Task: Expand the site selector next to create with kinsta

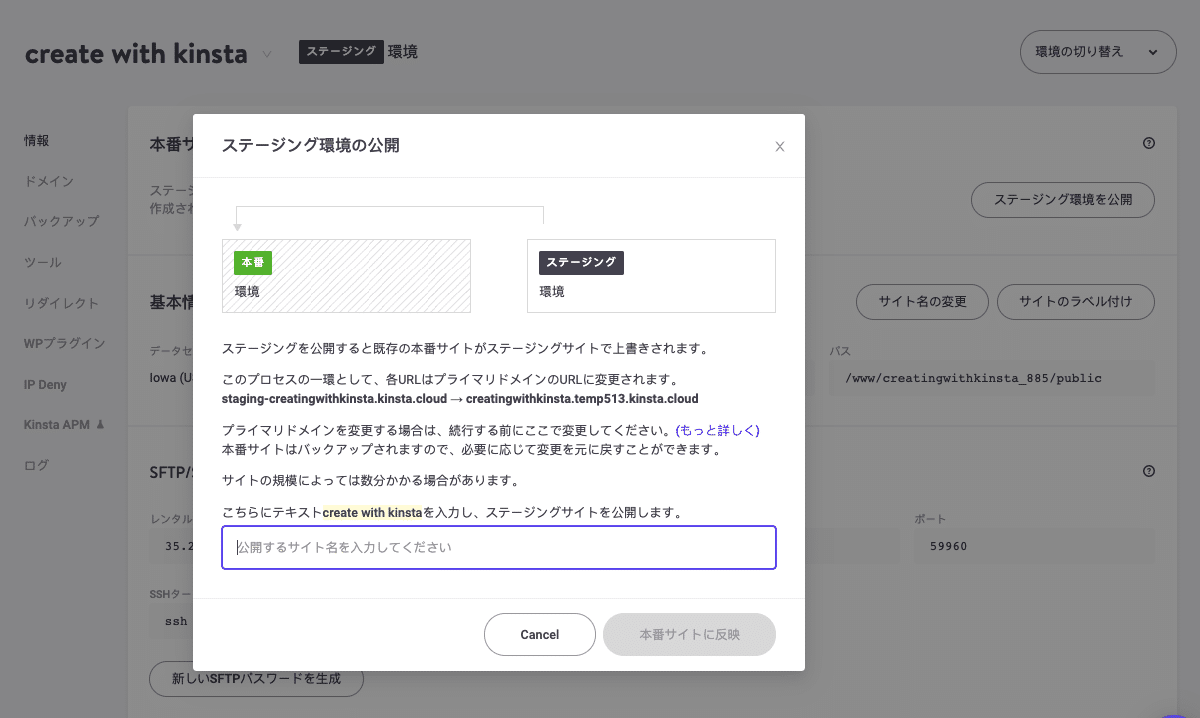Action: pyautogui.click(x=266, y=54)
